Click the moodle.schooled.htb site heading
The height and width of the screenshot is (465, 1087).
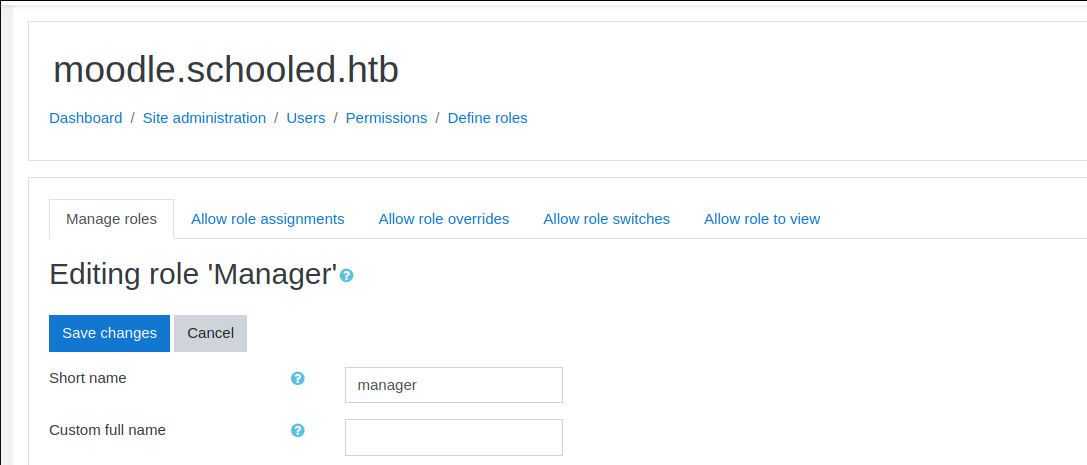tap(226, 69)
